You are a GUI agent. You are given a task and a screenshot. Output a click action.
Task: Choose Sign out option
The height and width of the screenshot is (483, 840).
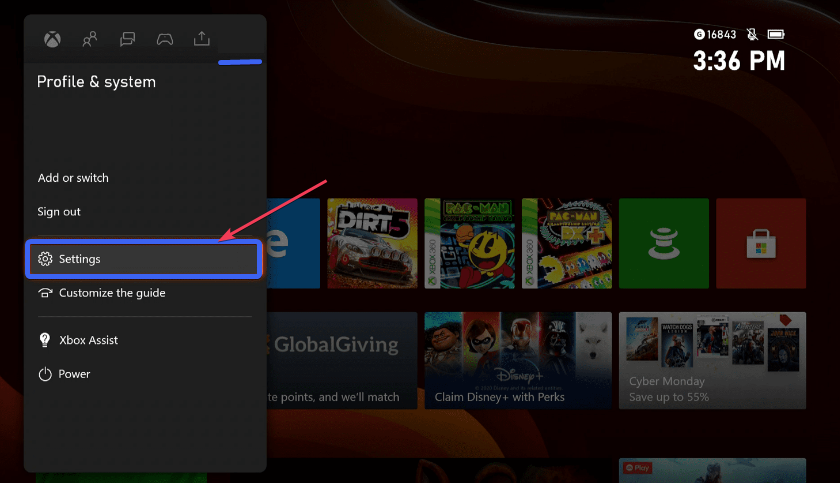[x=59, y=212]
